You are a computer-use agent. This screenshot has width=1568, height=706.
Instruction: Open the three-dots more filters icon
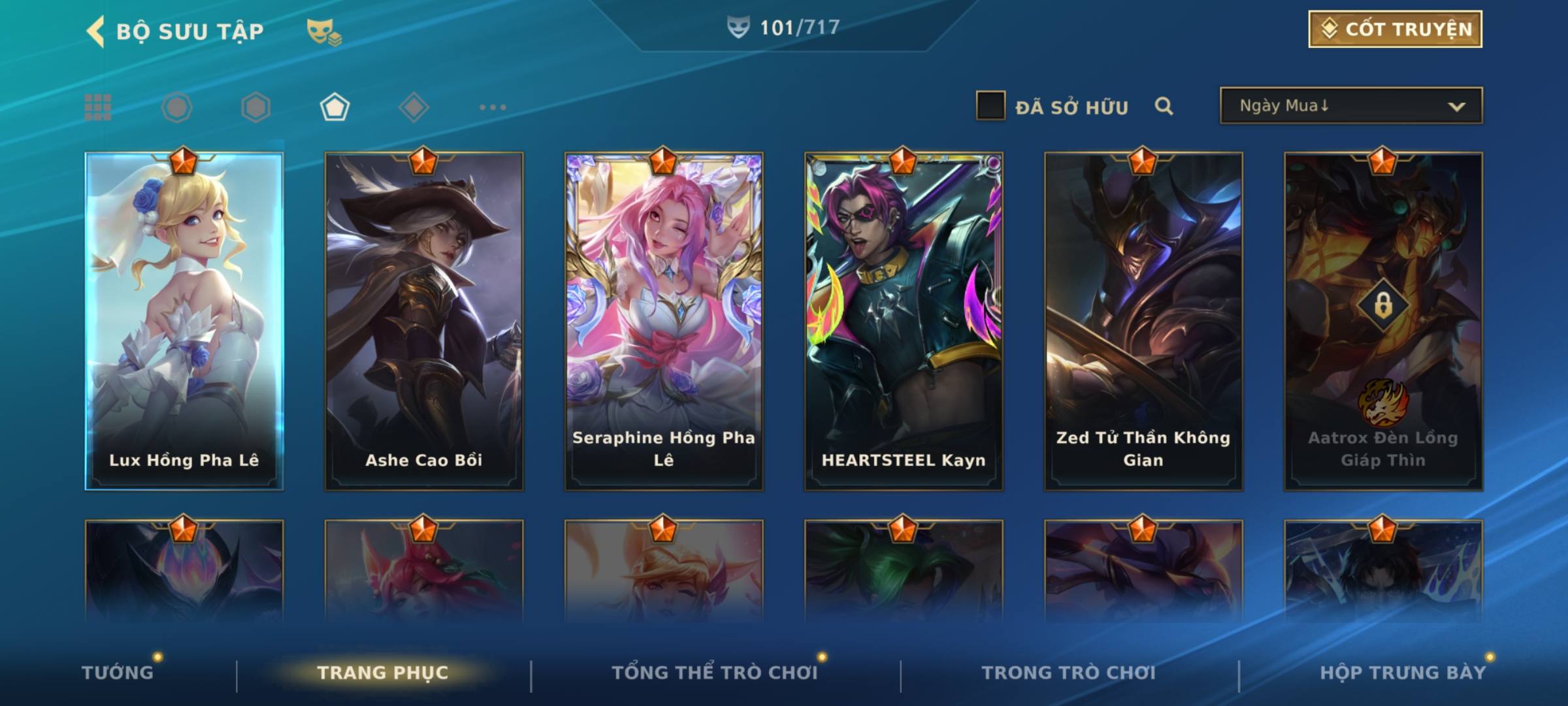[493, 107]
